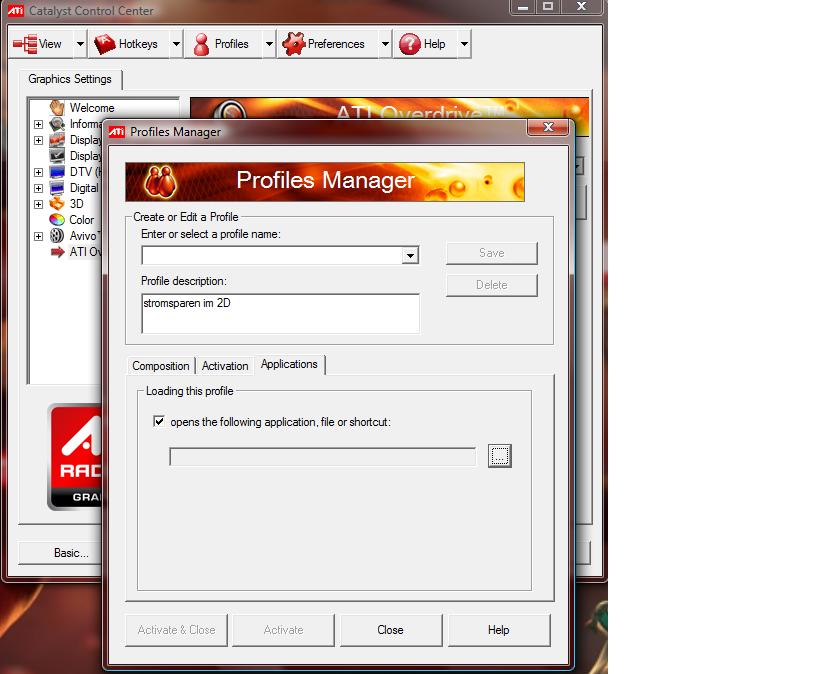This screenshot has height=674, width=840.
Task: Click the Help question mark icon
Action: [410, 44]
